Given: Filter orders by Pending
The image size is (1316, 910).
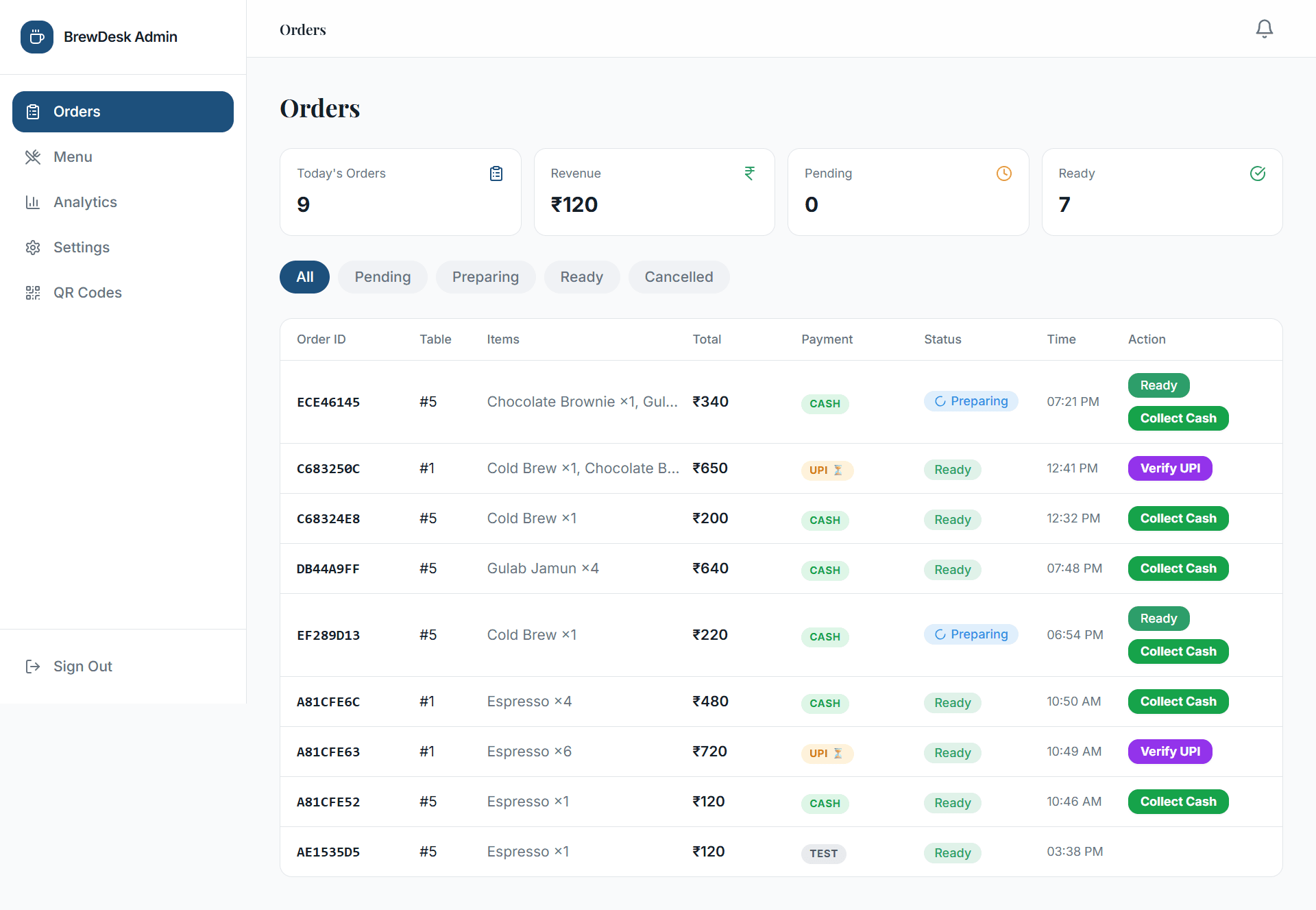Looking at the screenshot, I should (382, 277).
